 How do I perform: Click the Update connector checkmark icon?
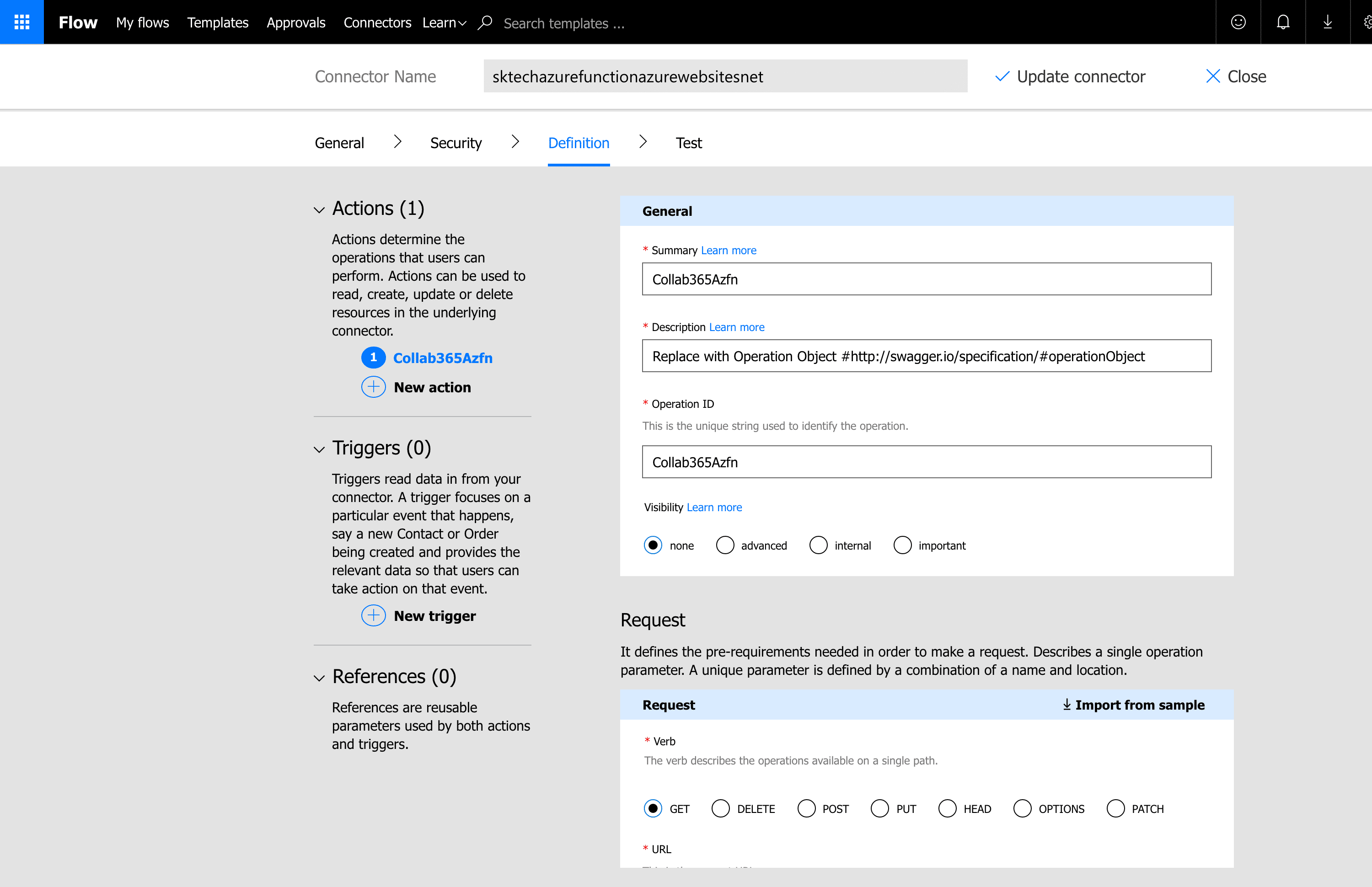coord(1002,76)
